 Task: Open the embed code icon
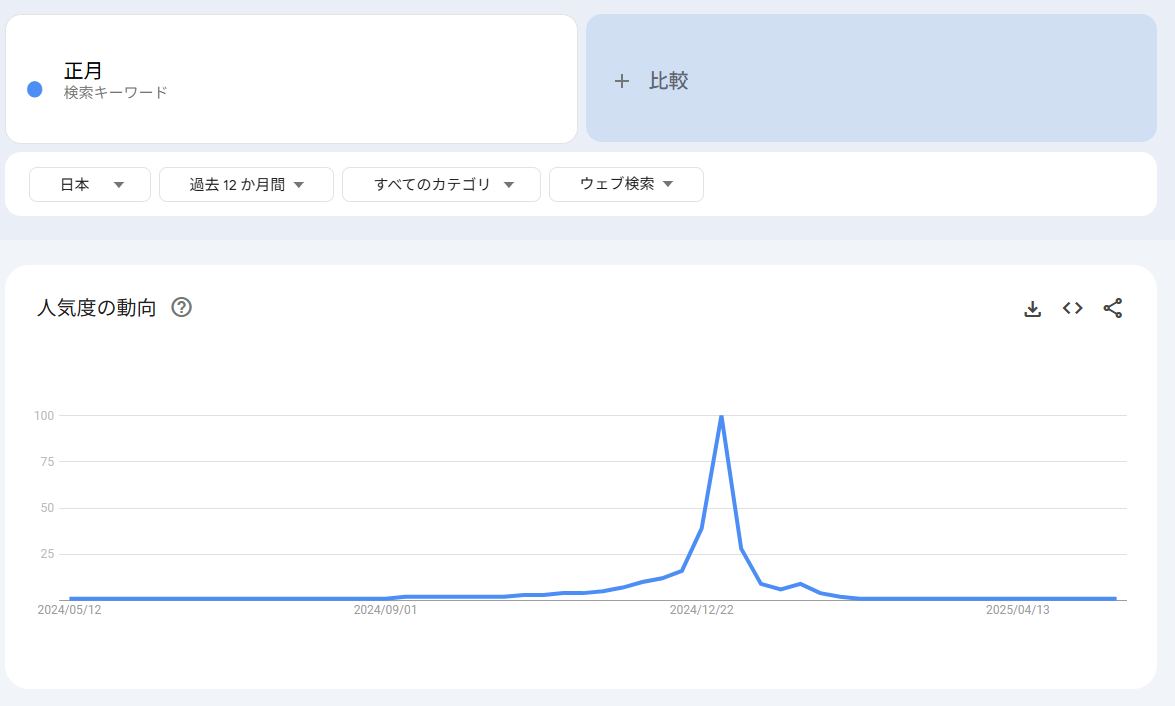pyautogui.click(x=1073, y=308)
